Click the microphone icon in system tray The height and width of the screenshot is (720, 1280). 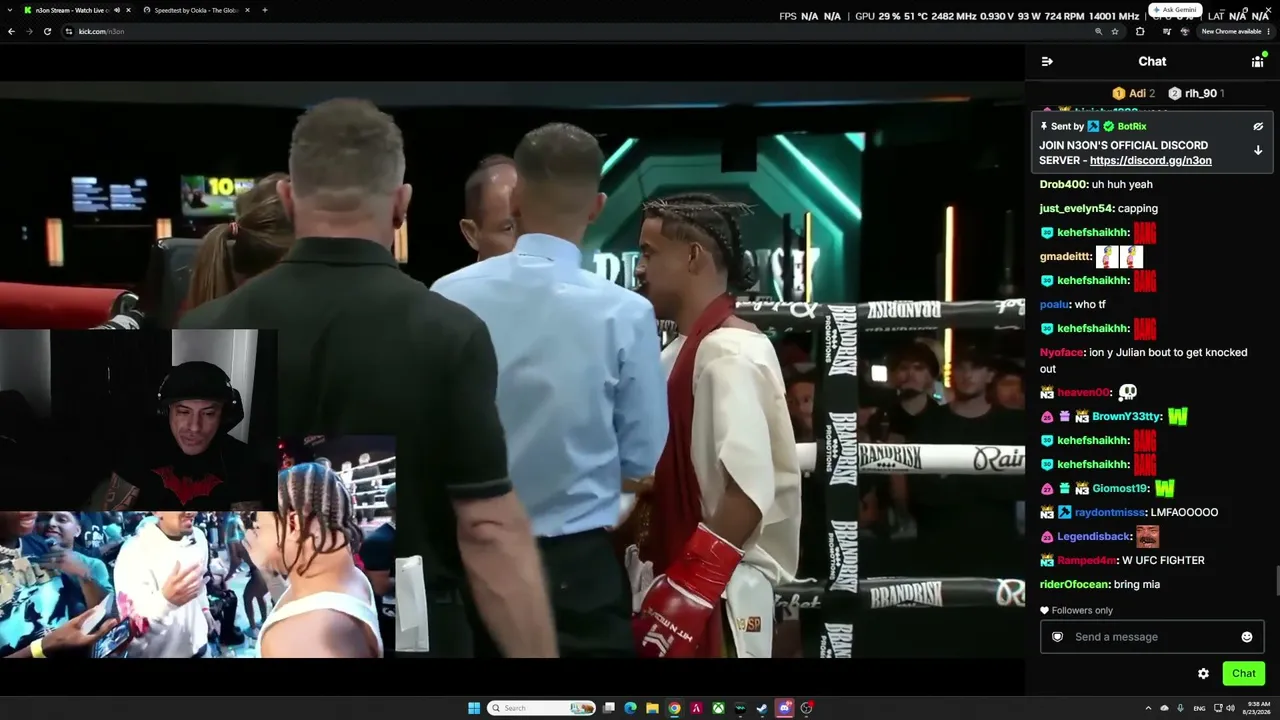1181,708
